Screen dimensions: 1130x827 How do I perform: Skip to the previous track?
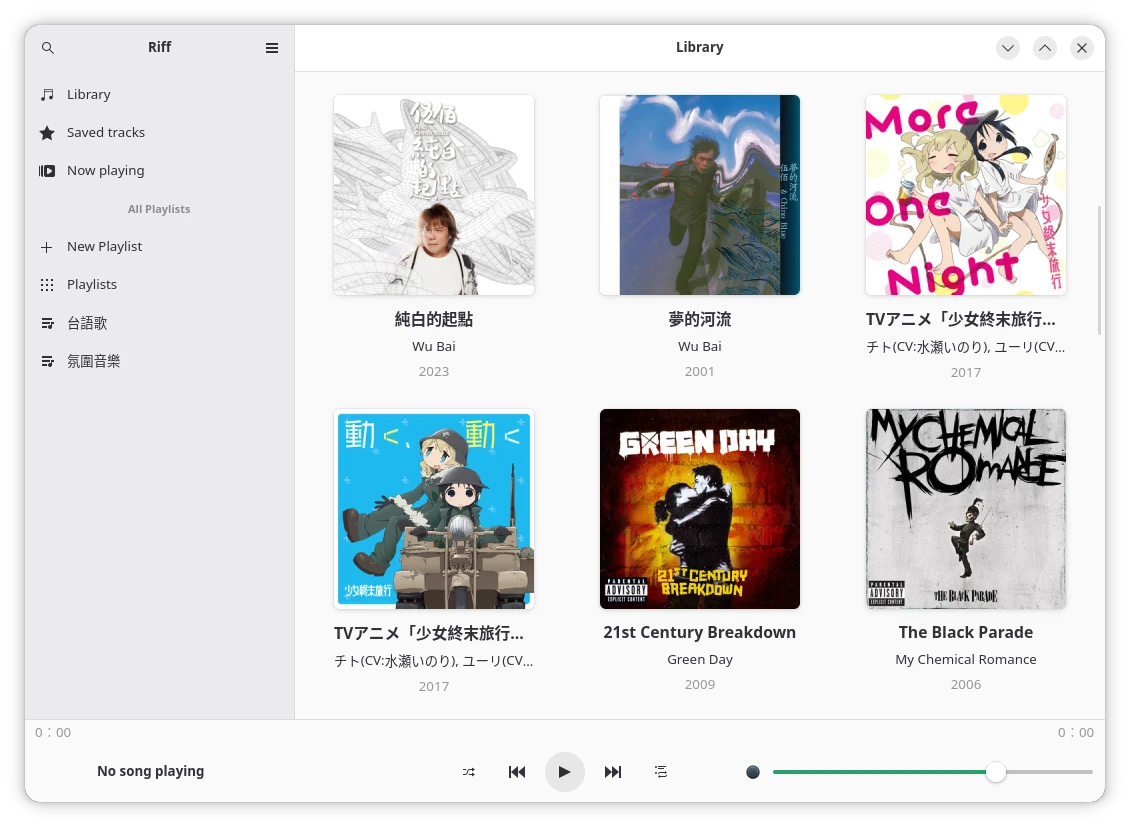tap(517, 772)
